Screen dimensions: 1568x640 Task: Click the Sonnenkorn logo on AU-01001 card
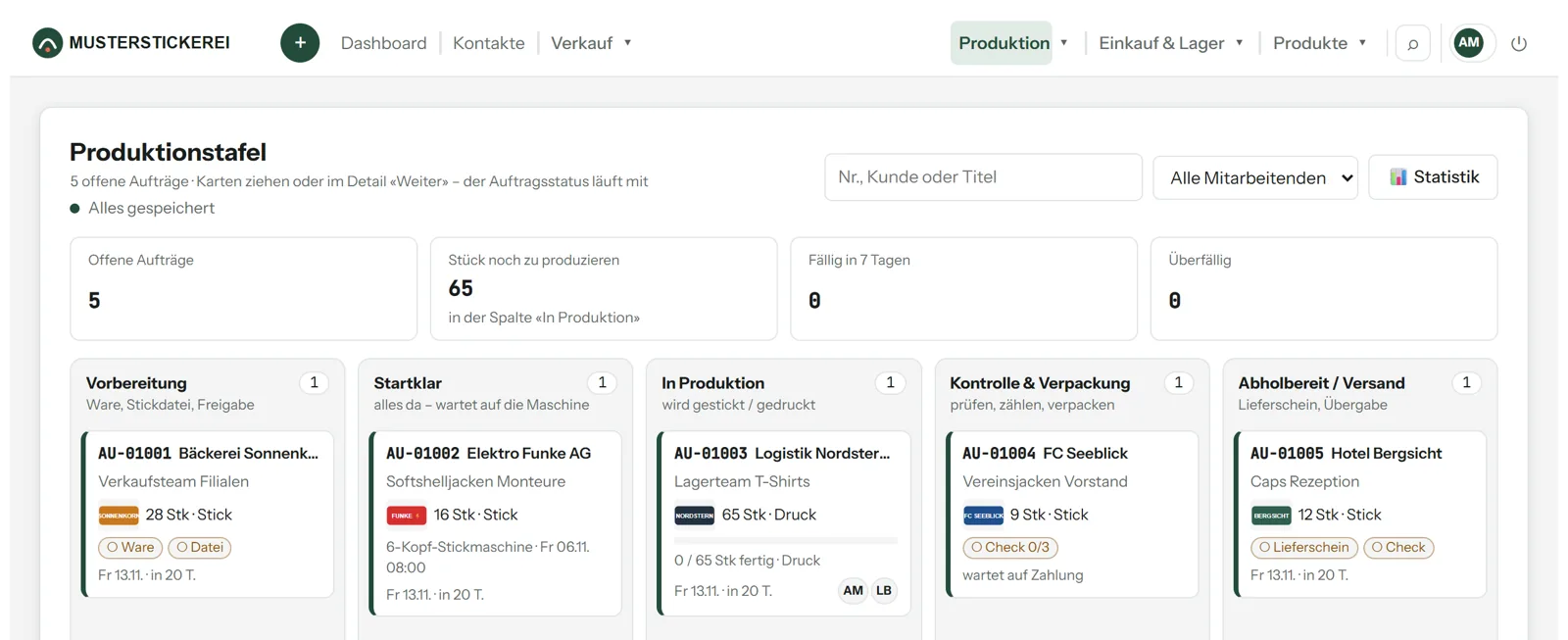[x=119, y=515]
